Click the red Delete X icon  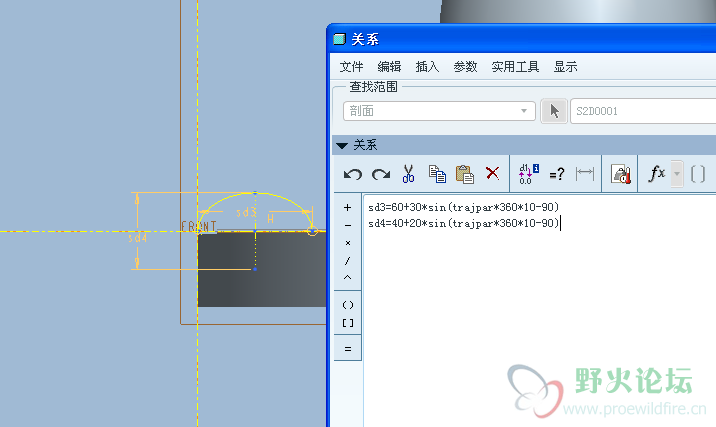492,173
